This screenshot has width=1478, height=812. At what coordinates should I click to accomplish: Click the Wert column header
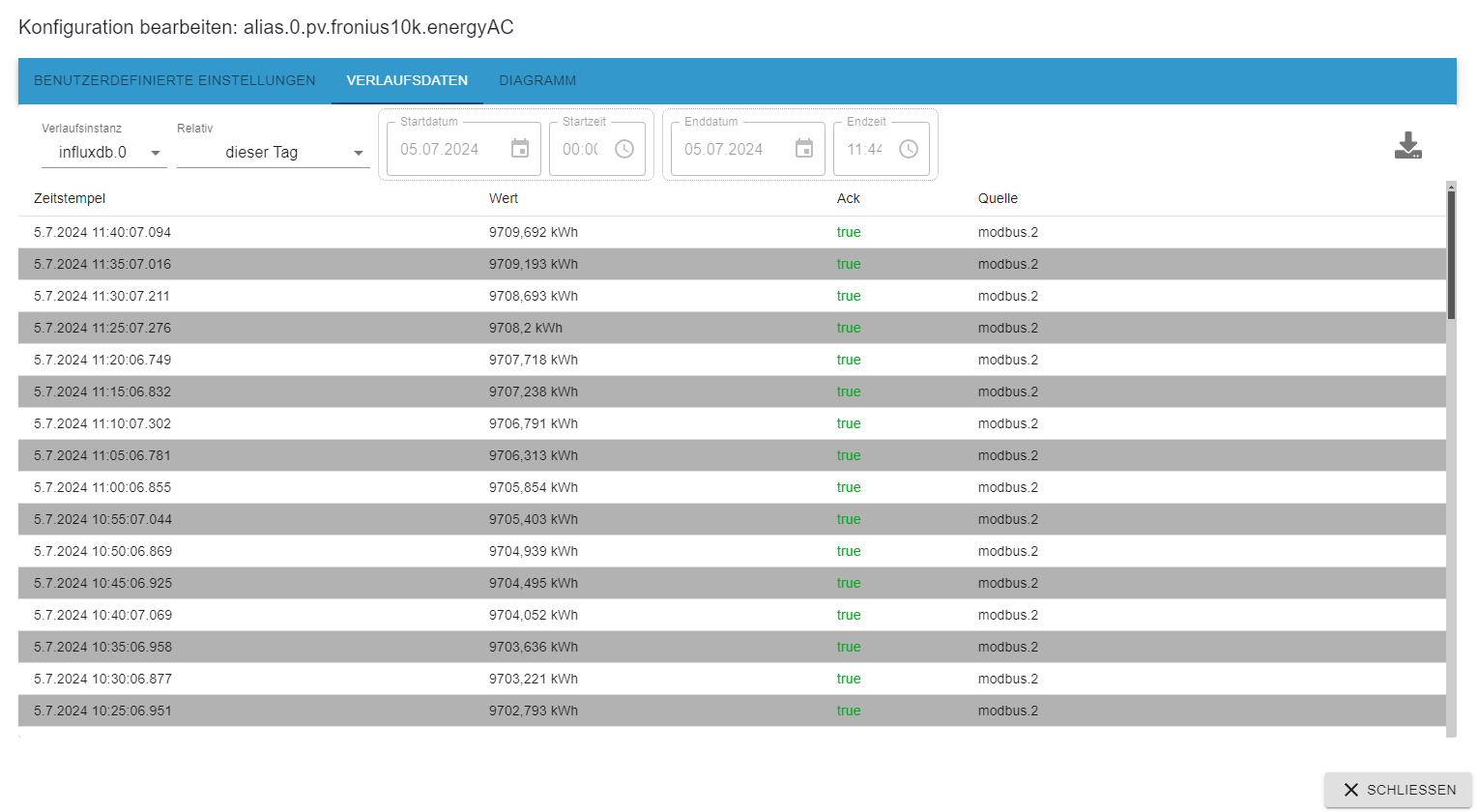pyautogui.click(x=504, y=198)
